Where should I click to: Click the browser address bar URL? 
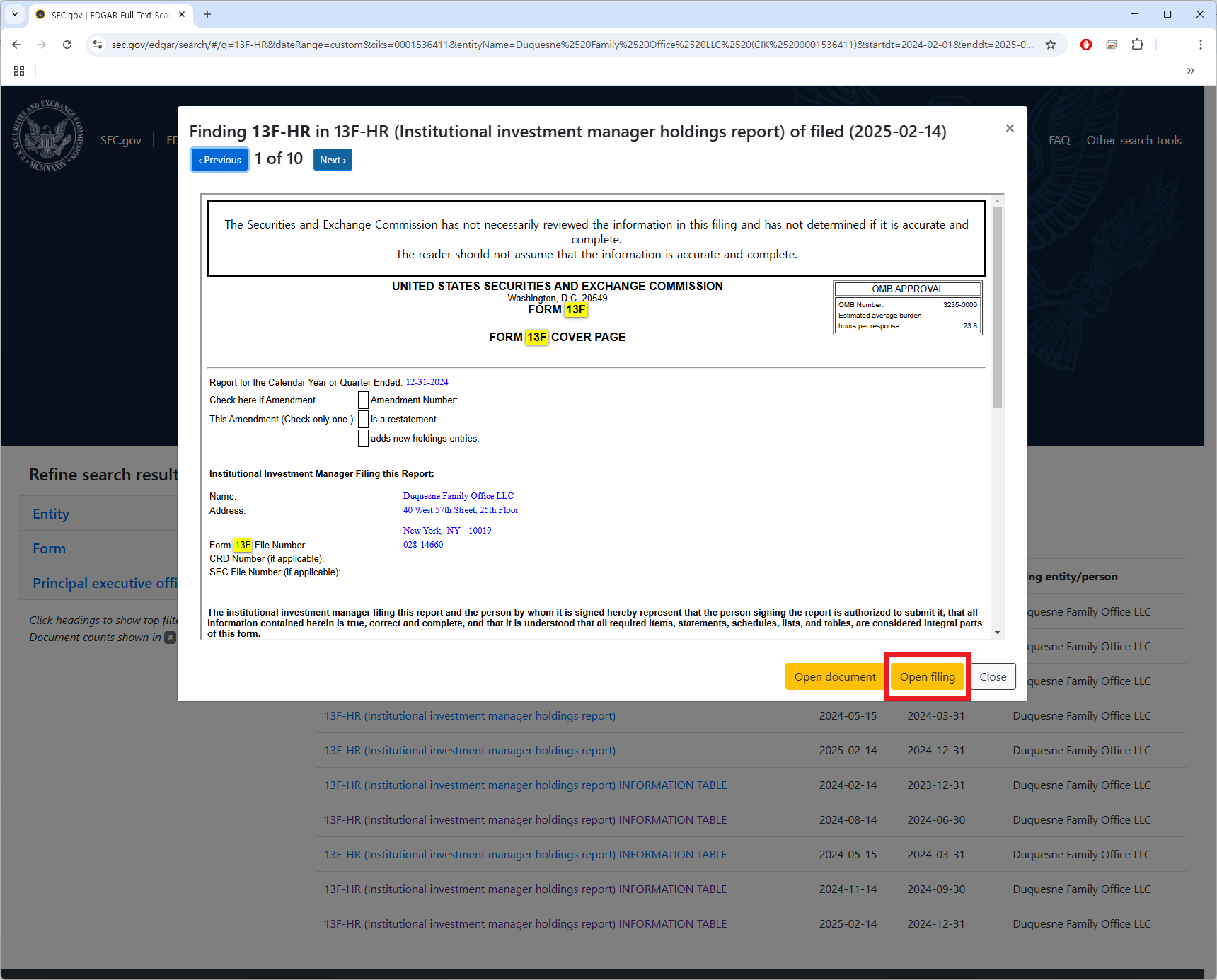(572, 45)
